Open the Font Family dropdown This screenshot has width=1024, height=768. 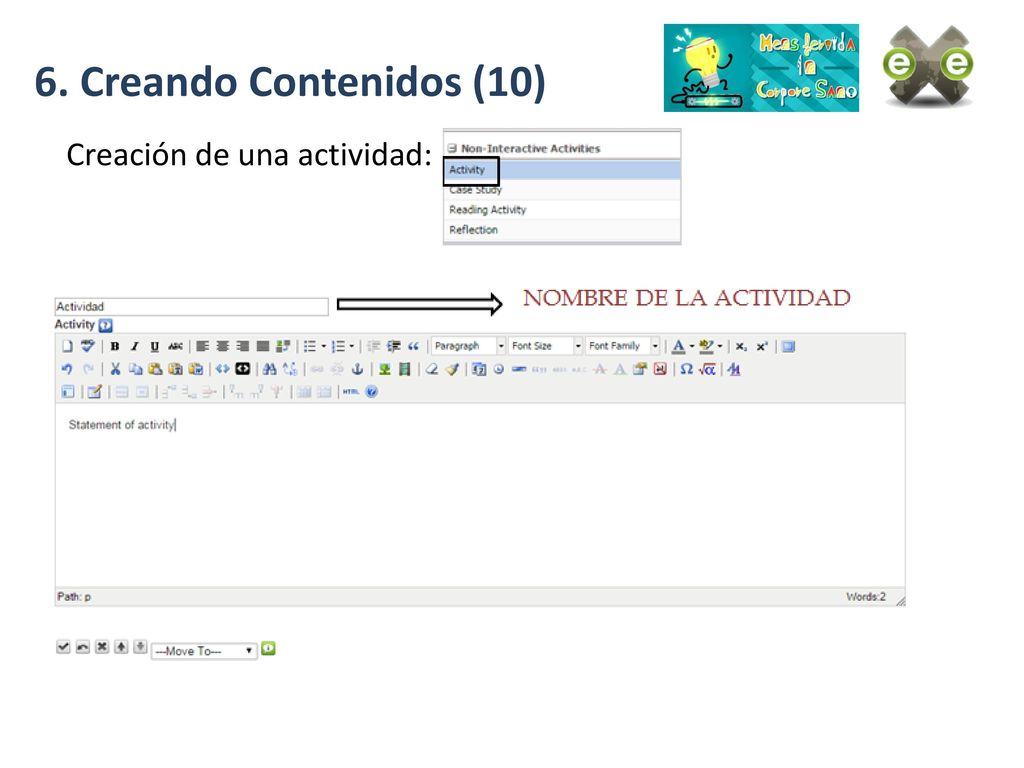coord(622,346)
